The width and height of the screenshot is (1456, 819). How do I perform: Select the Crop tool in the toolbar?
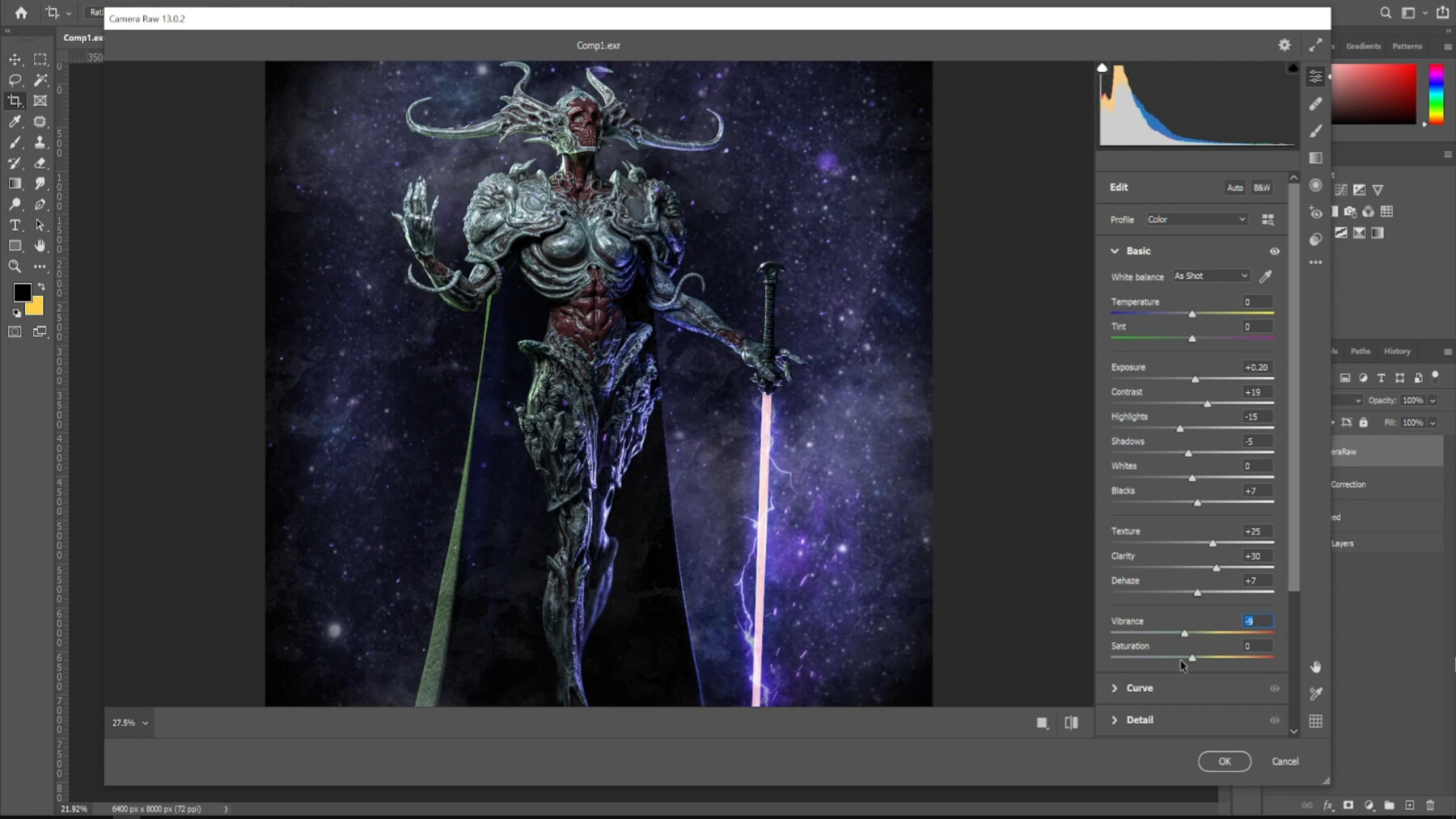[15, 100]
